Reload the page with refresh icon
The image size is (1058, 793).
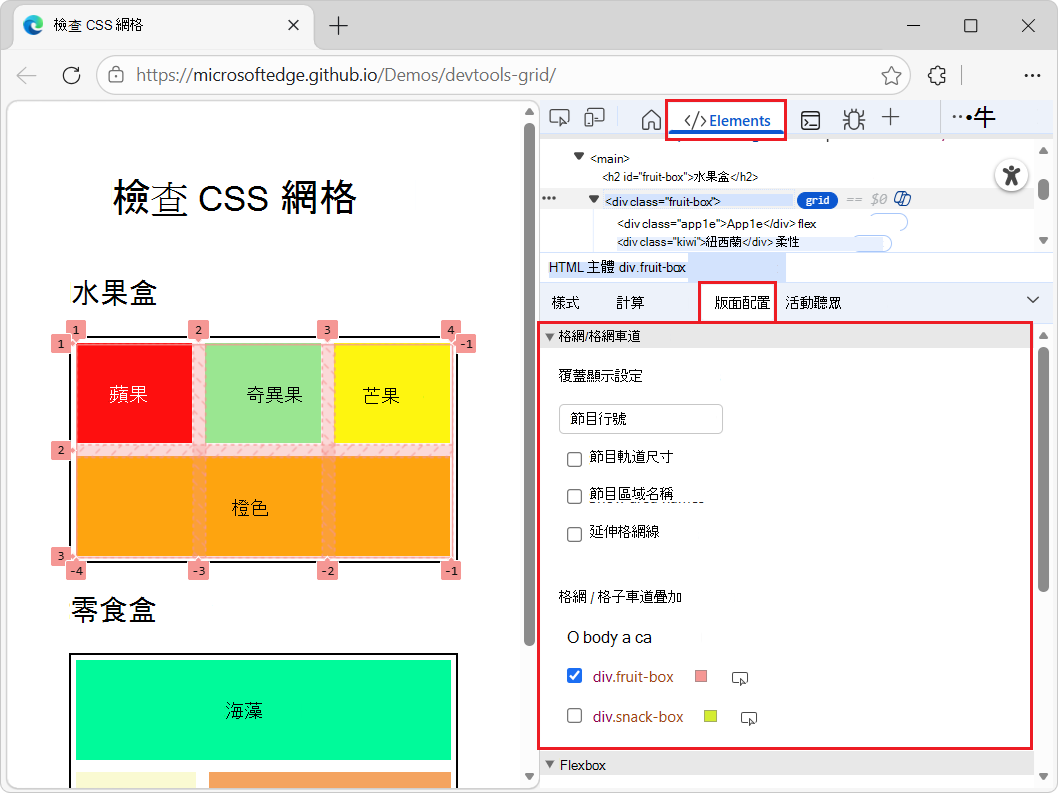pos(72,76)
